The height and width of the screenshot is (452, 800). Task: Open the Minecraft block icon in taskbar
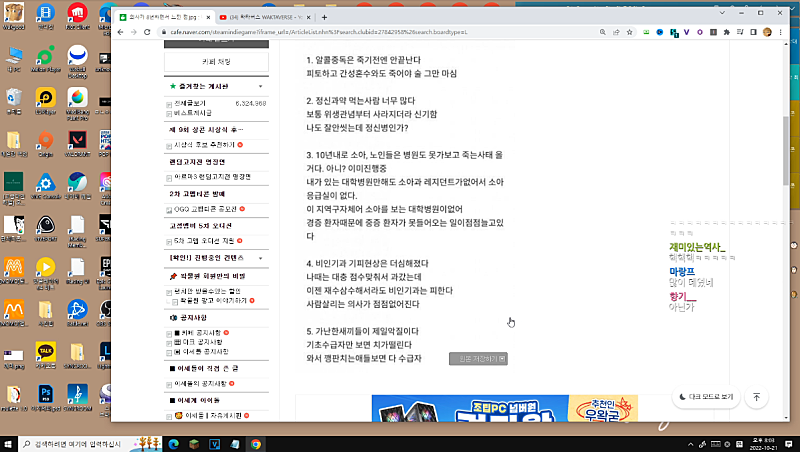coord(194,444)
